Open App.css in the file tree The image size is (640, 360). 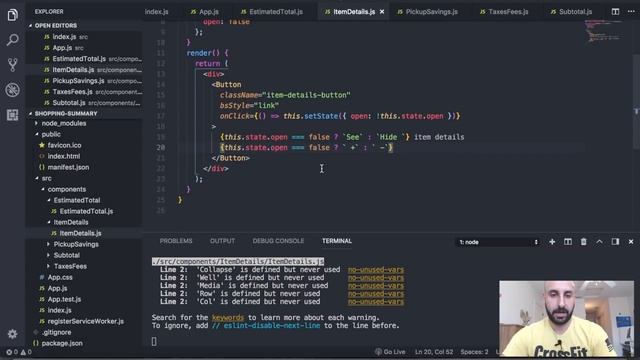60,278
